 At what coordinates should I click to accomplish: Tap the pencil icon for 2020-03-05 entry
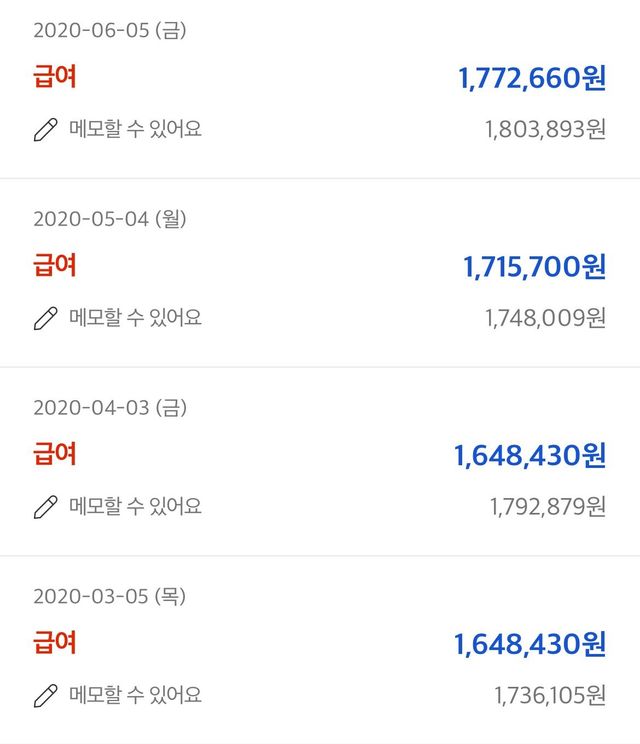pos(46,695)
